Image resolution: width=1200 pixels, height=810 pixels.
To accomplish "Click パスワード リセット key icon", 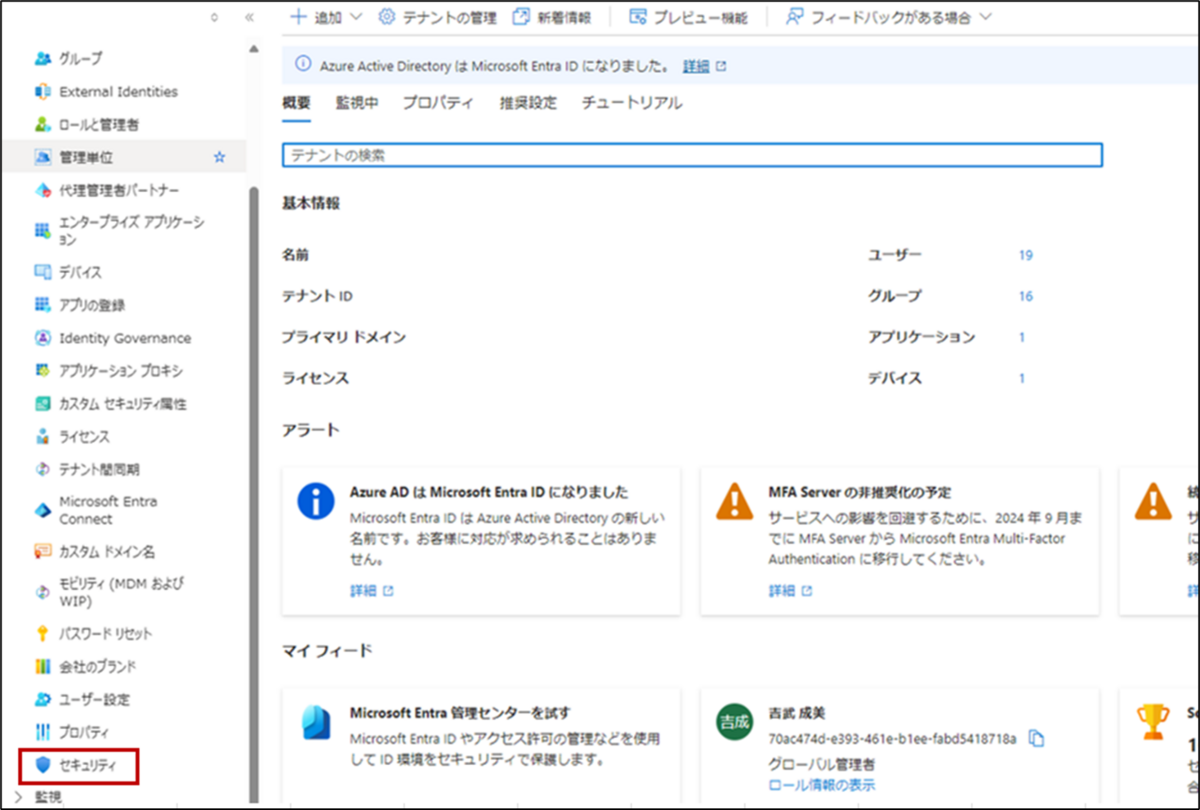I will coord(42,633).
